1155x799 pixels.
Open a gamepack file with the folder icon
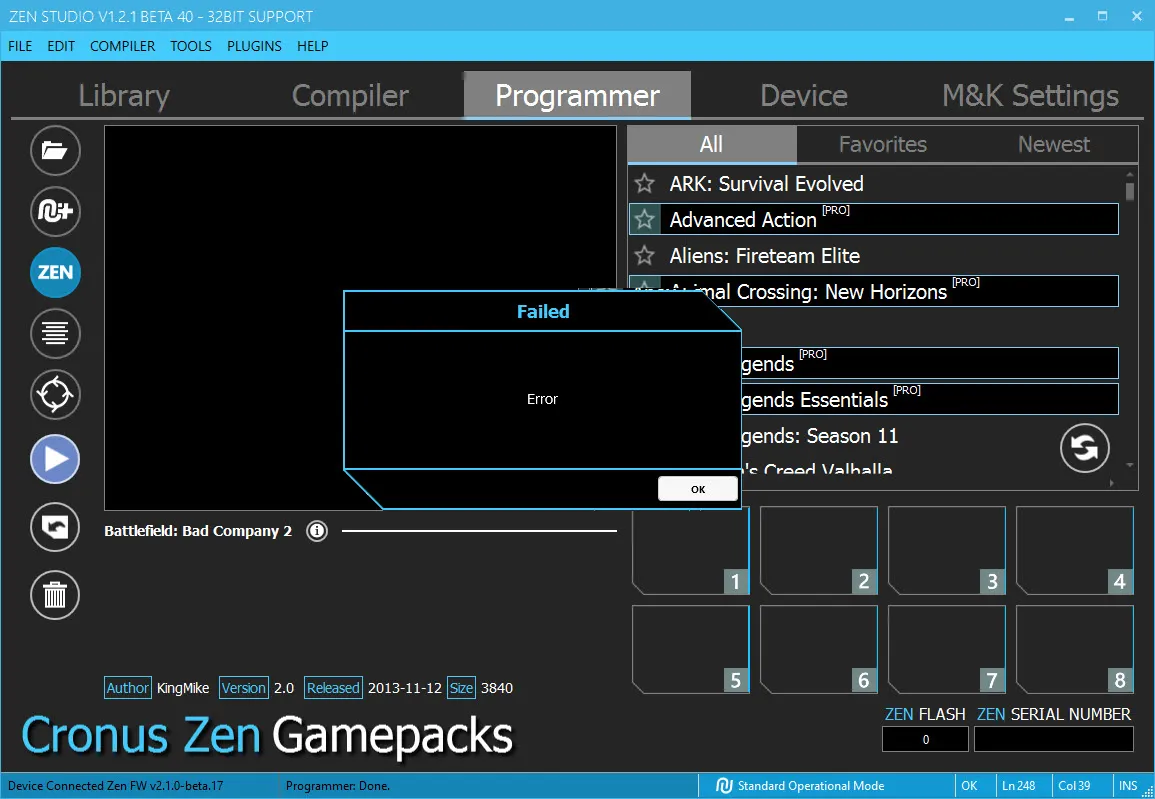(x=55, y=150)
